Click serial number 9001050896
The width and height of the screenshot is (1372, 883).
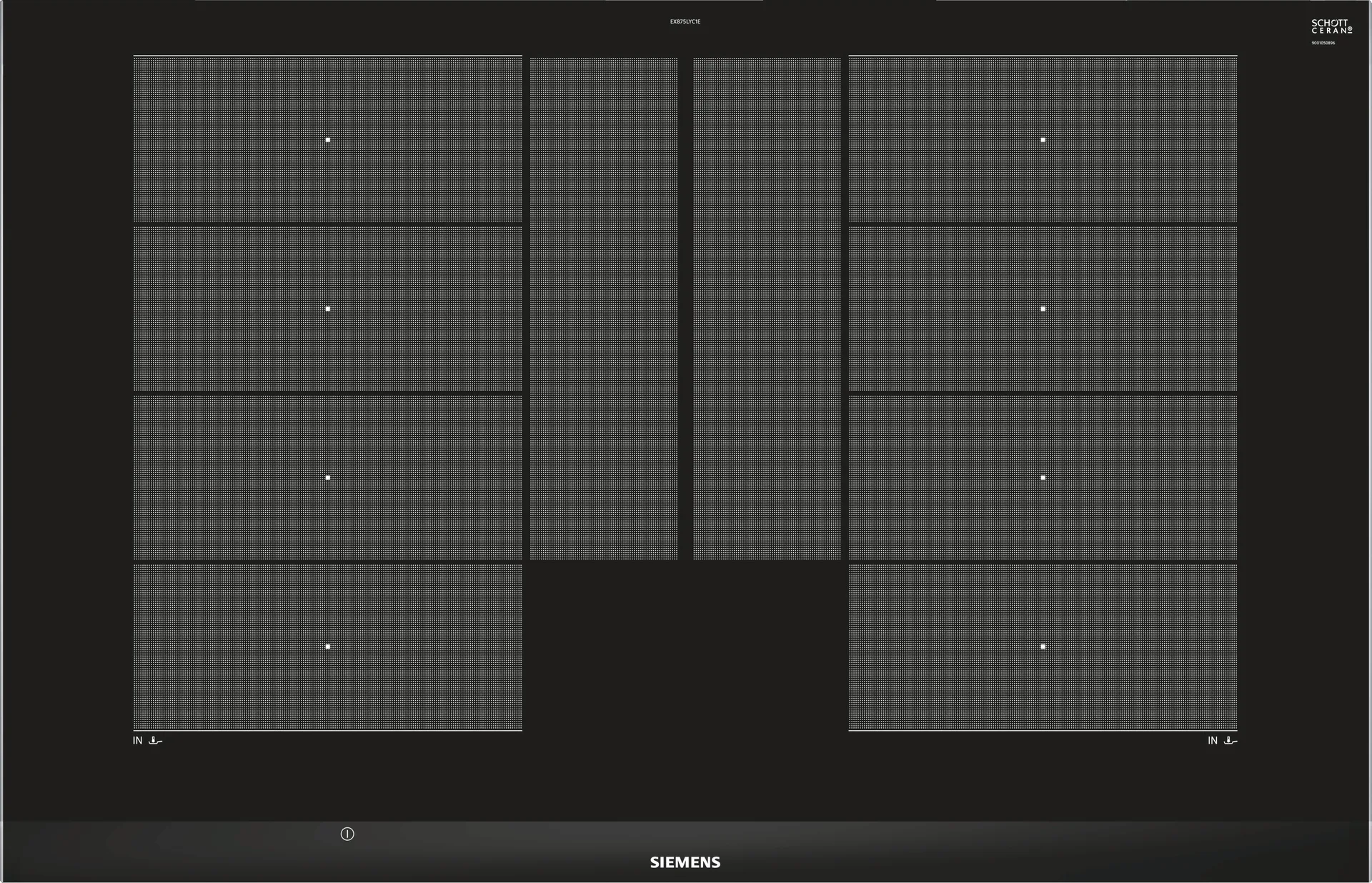1323,43
